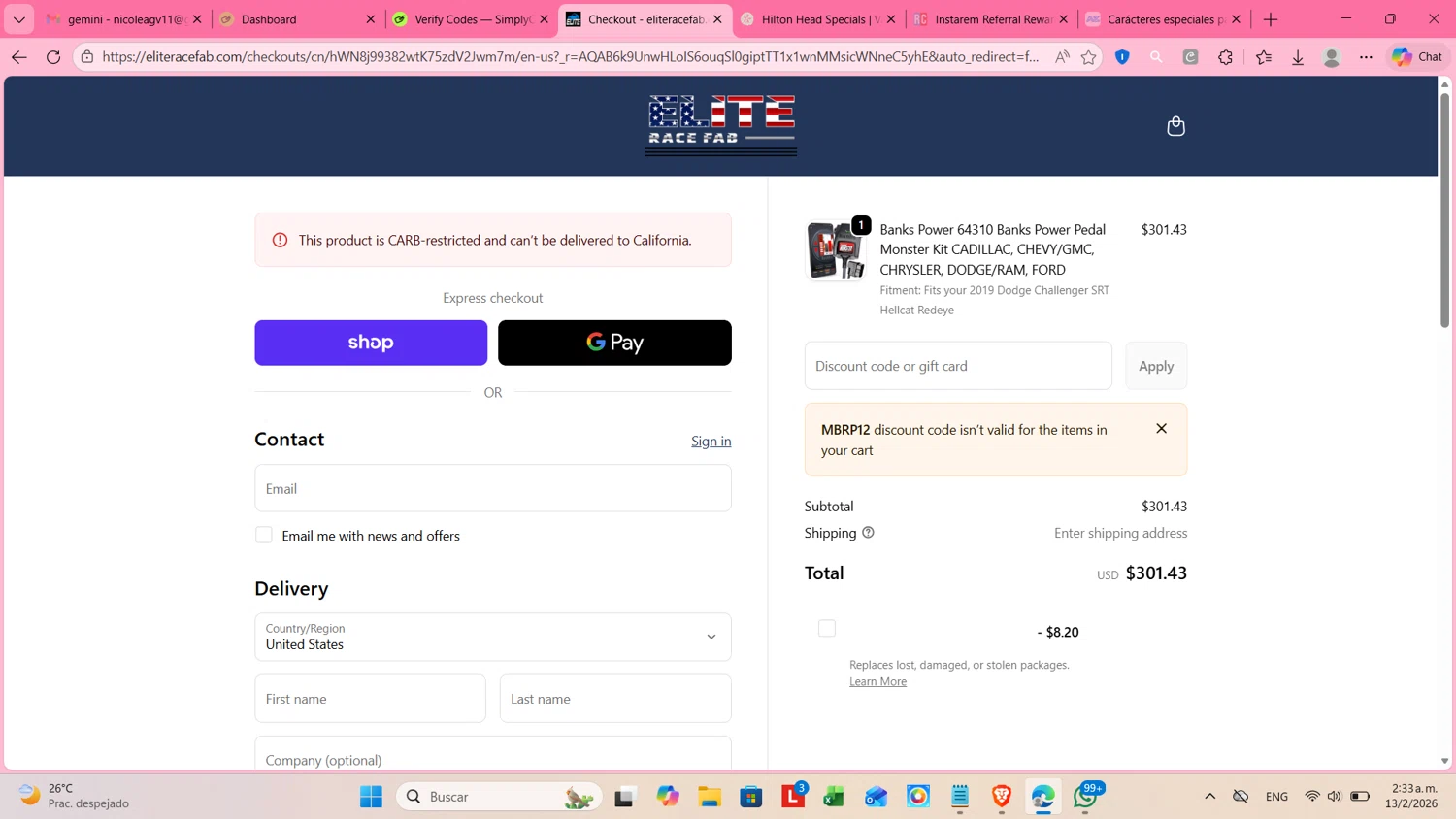The width and height of the screenshot is (1456, 819).
Task: Reload the checkout page
Action: 53,57
